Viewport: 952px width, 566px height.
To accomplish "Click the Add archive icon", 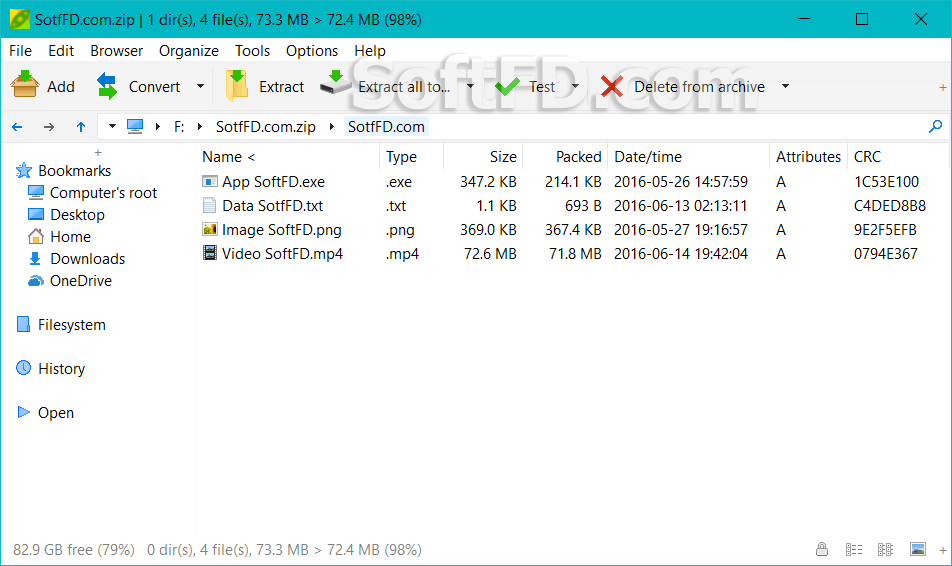I will (25, 85).
